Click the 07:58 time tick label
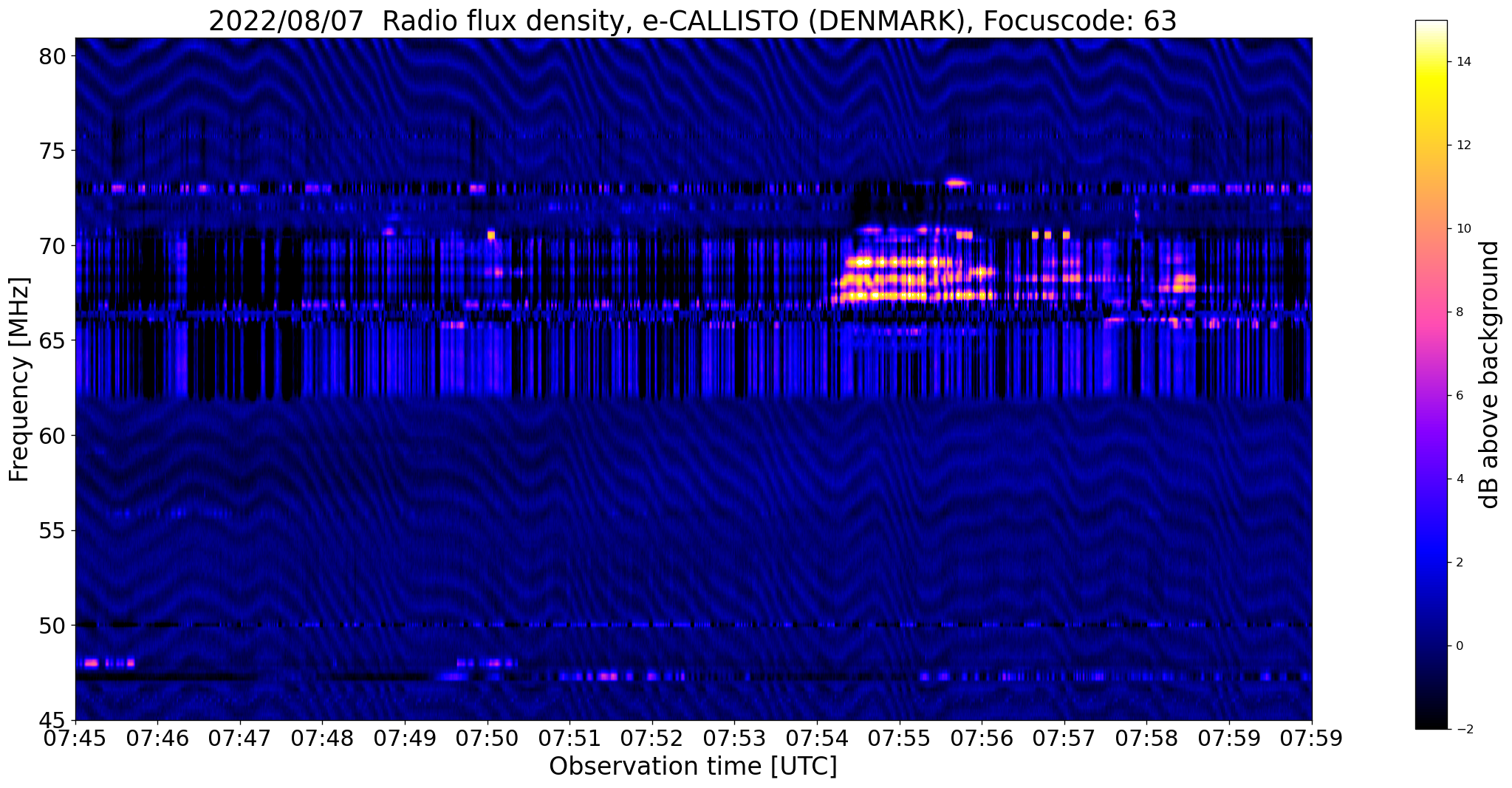This screenshot has height=788, width=1512. 1146,738
